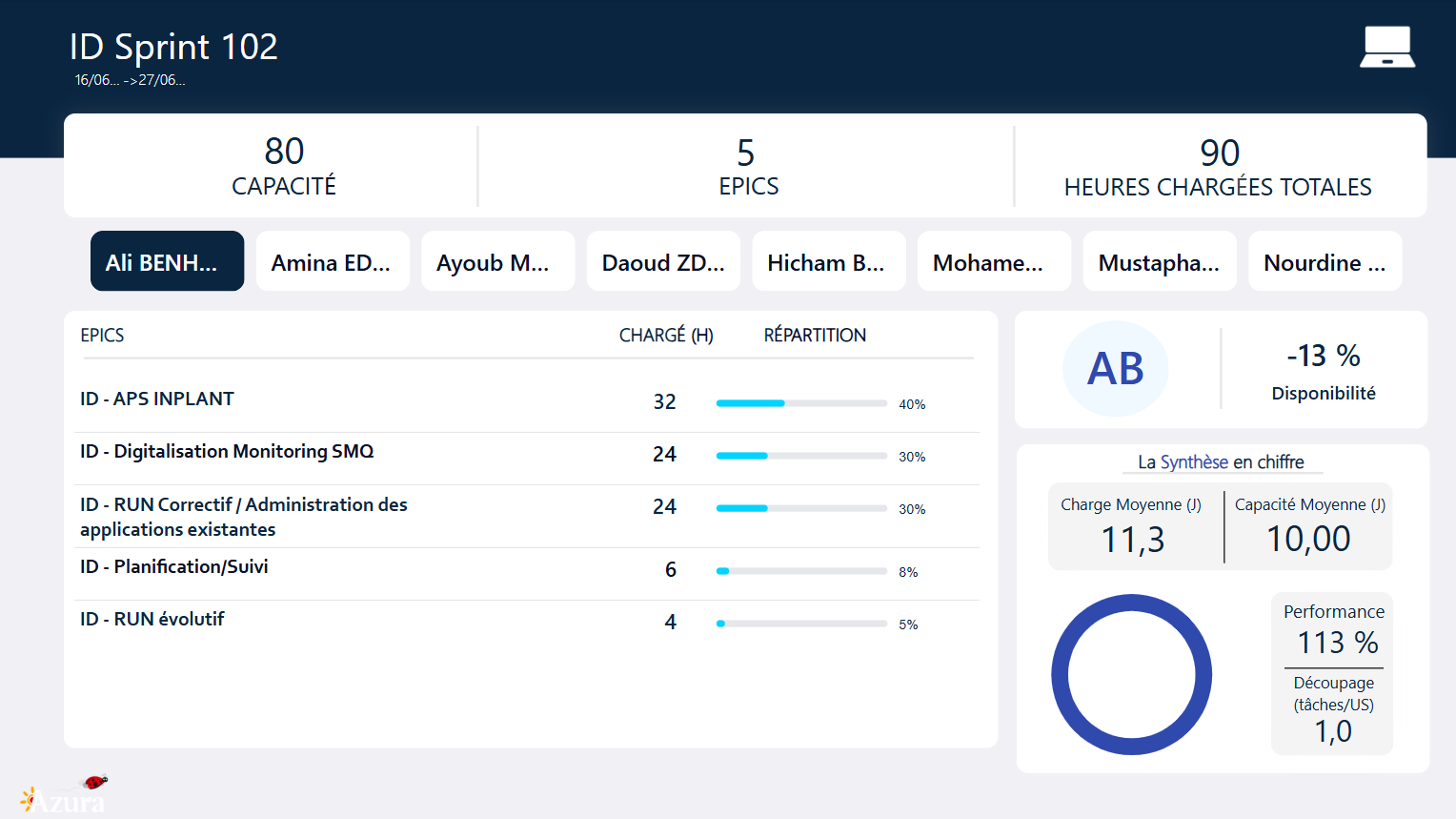Switch to Amina ED... tab
The image size is (1456, 819).
[x=333, y=261]
